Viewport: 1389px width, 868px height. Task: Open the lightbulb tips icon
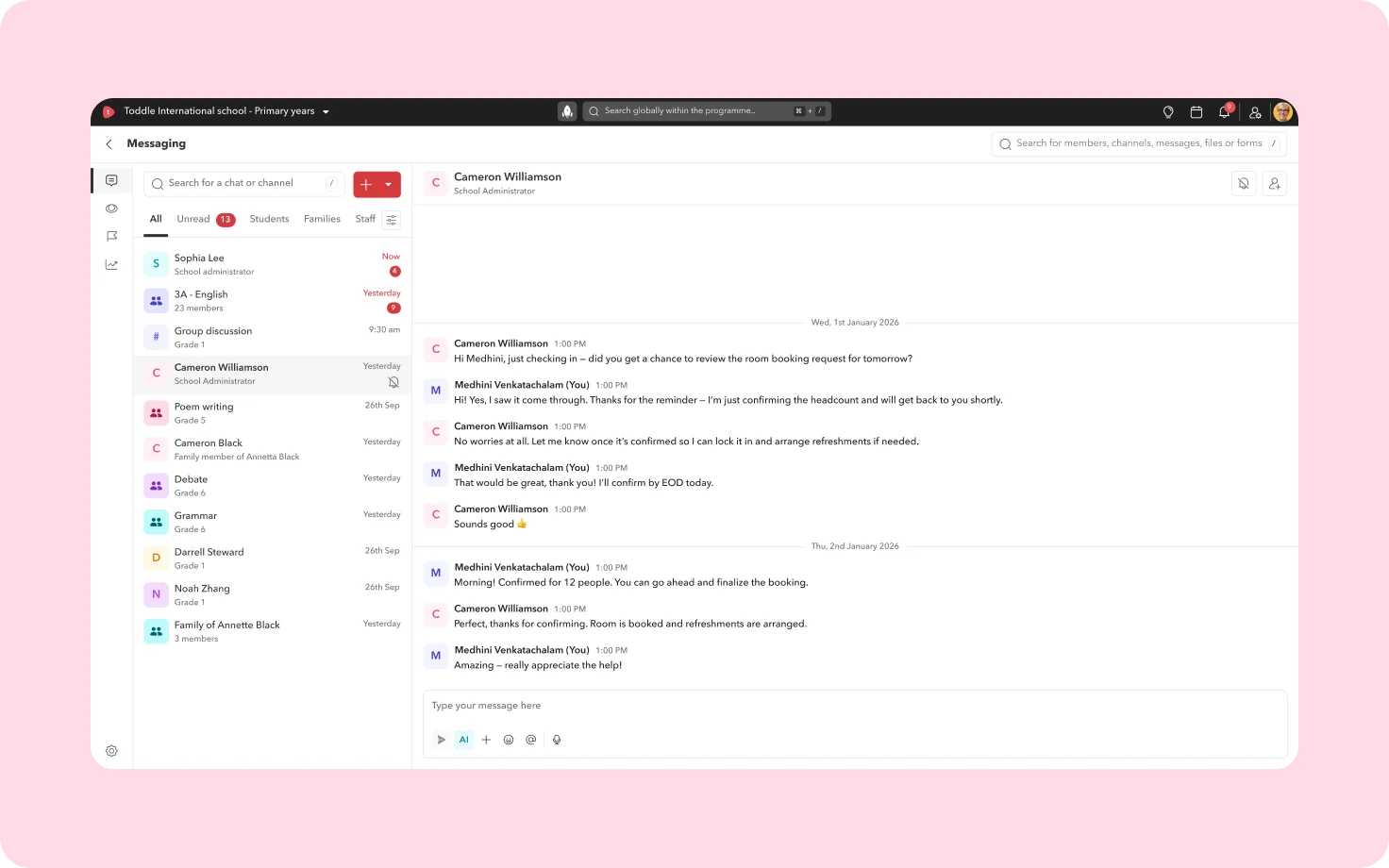[1168, 111]
